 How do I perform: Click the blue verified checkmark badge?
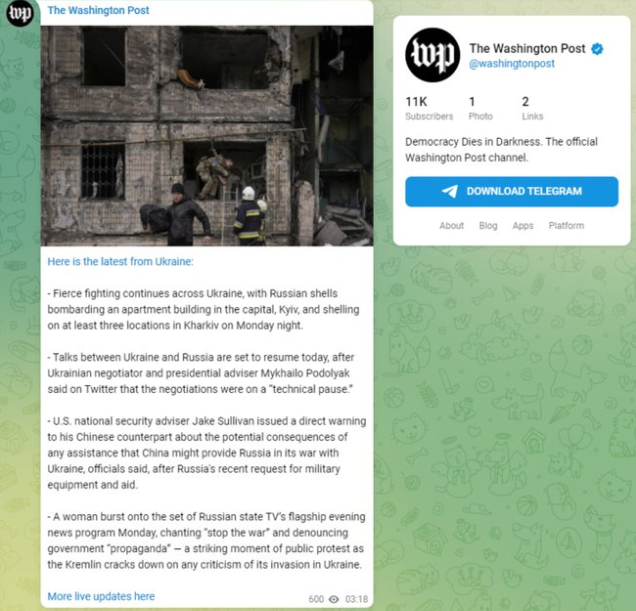[x=597, y=49]
